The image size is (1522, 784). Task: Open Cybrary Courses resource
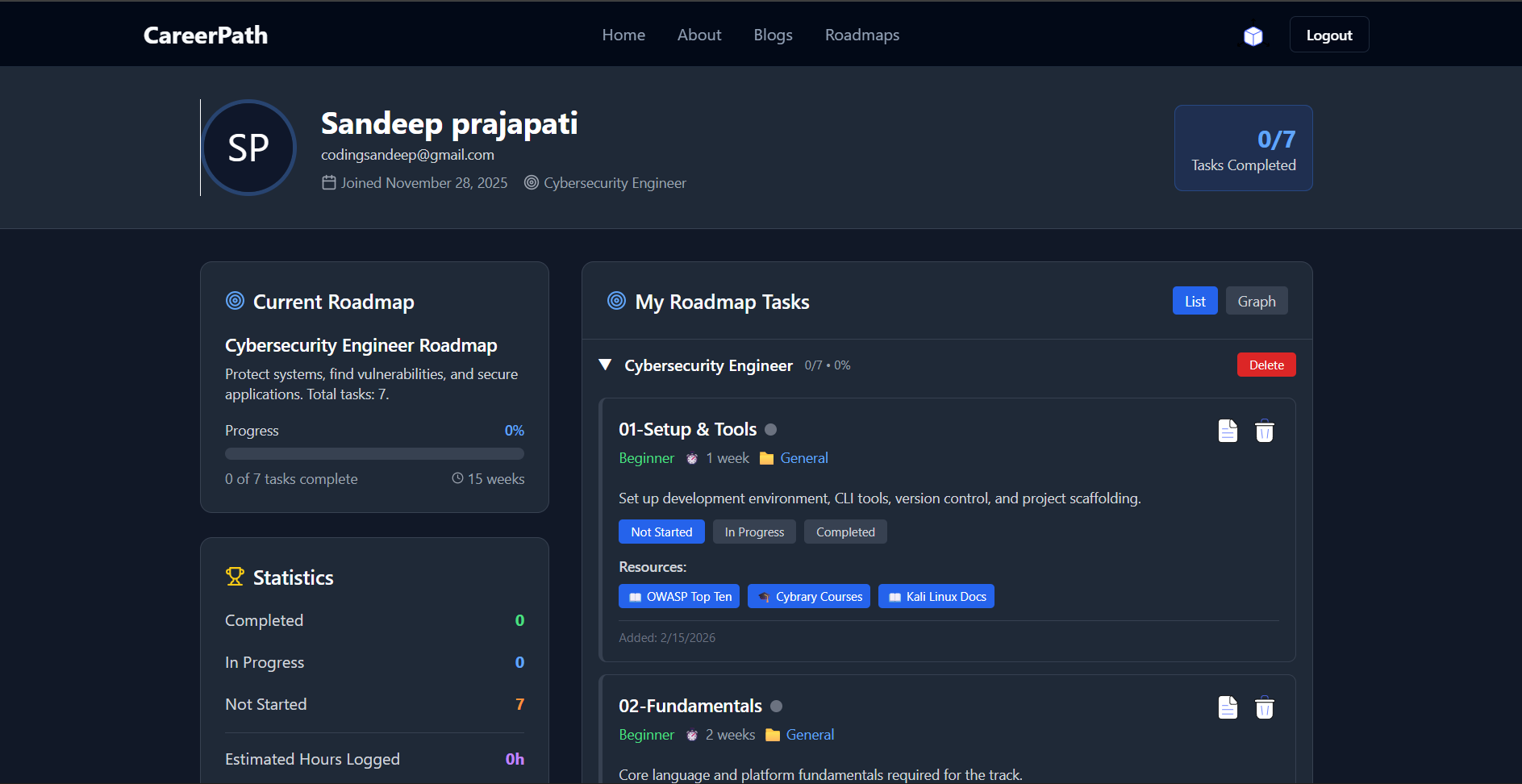pos(809,596)
